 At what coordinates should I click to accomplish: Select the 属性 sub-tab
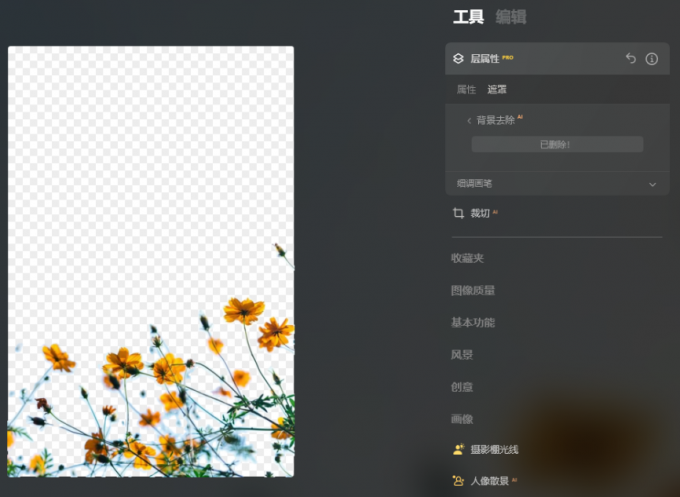466,90
